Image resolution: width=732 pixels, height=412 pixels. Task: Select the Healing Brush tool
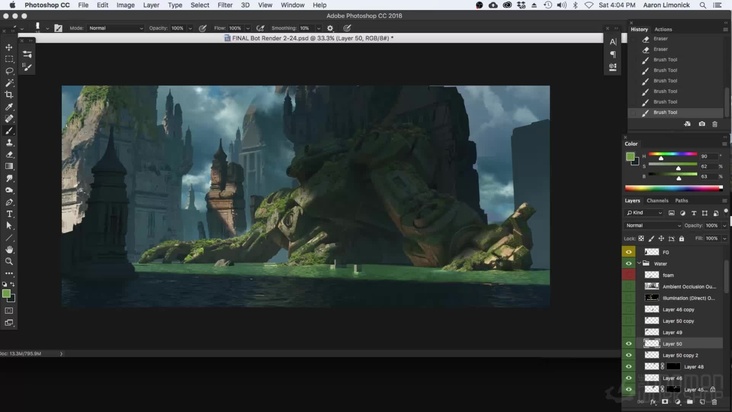point(9,119)
